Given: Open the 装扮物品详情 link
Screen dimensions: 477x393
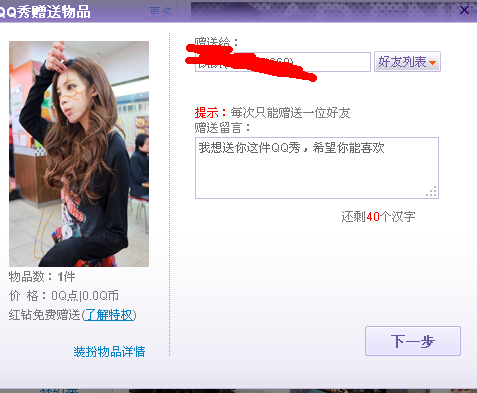Looking at the screenshot, I should tap(109, 352).
